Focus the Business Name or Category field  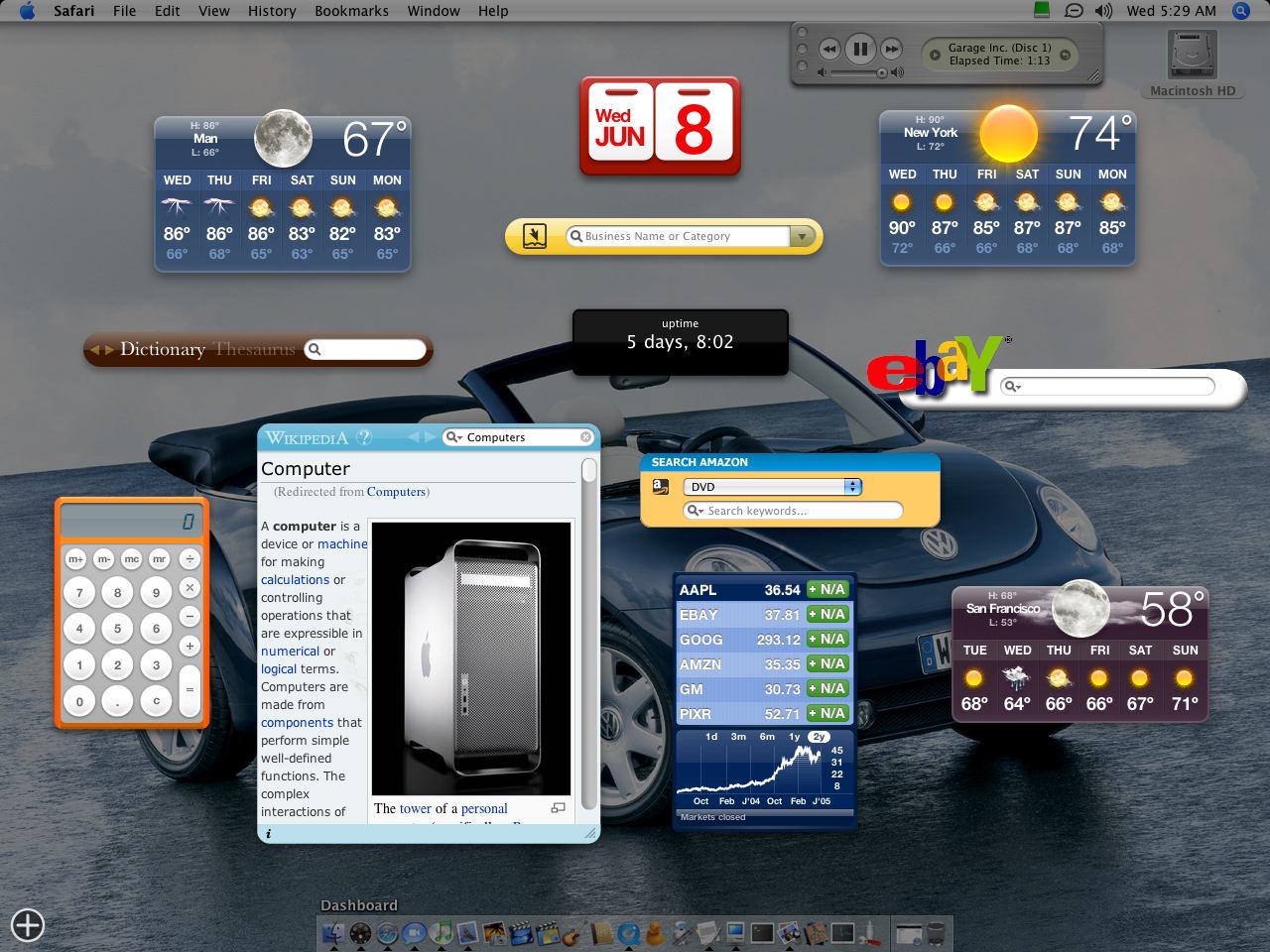click(x=678, y=236)
